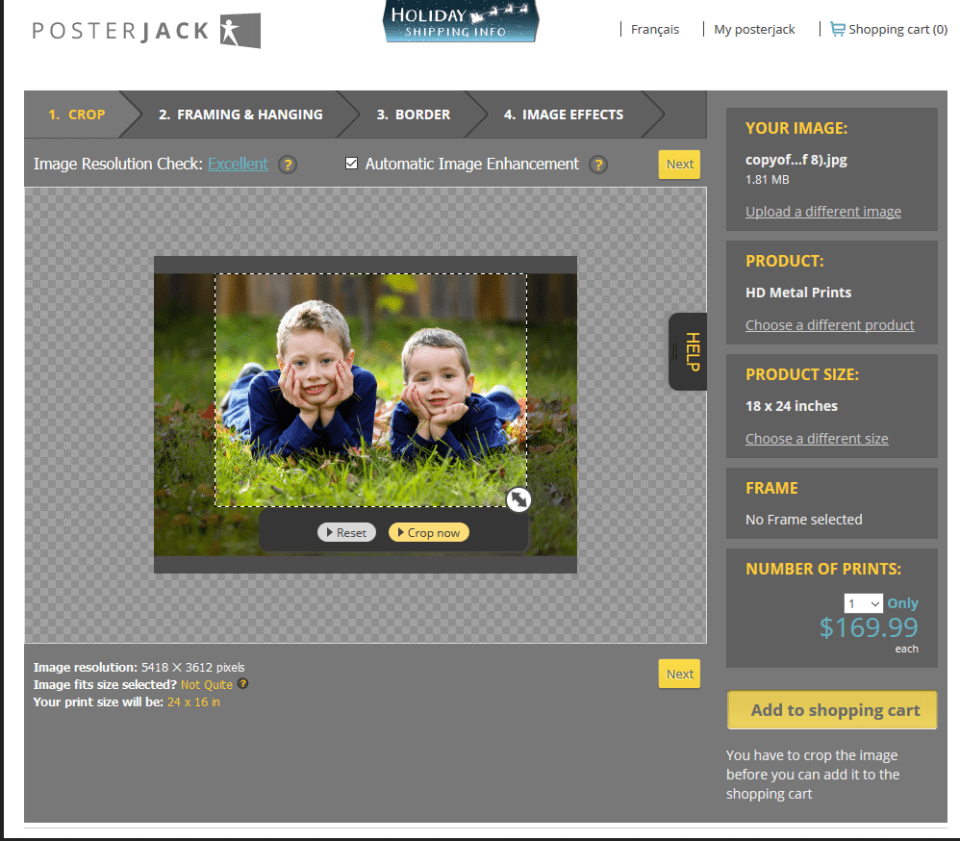The image size is (960, 841).
Task: Select the Image Effects step tab
Action: [x=563, y=114]
